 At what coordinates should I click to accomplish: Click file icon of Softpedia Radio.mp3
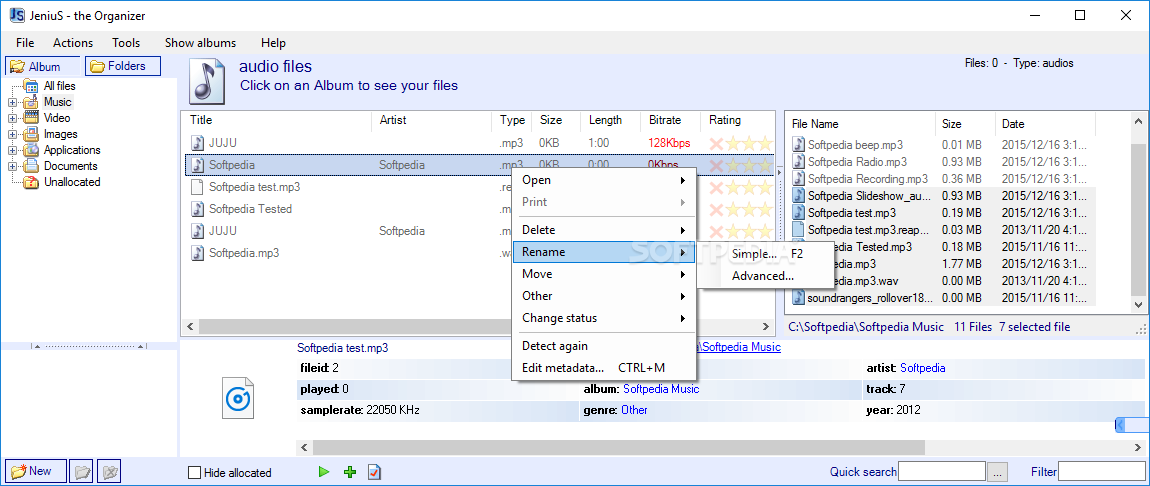point(799,162)
